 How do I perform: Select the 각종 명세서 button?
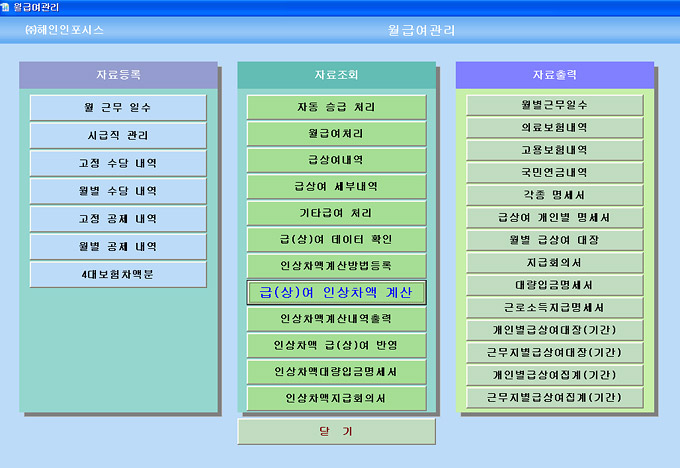(x=555, y=195)
